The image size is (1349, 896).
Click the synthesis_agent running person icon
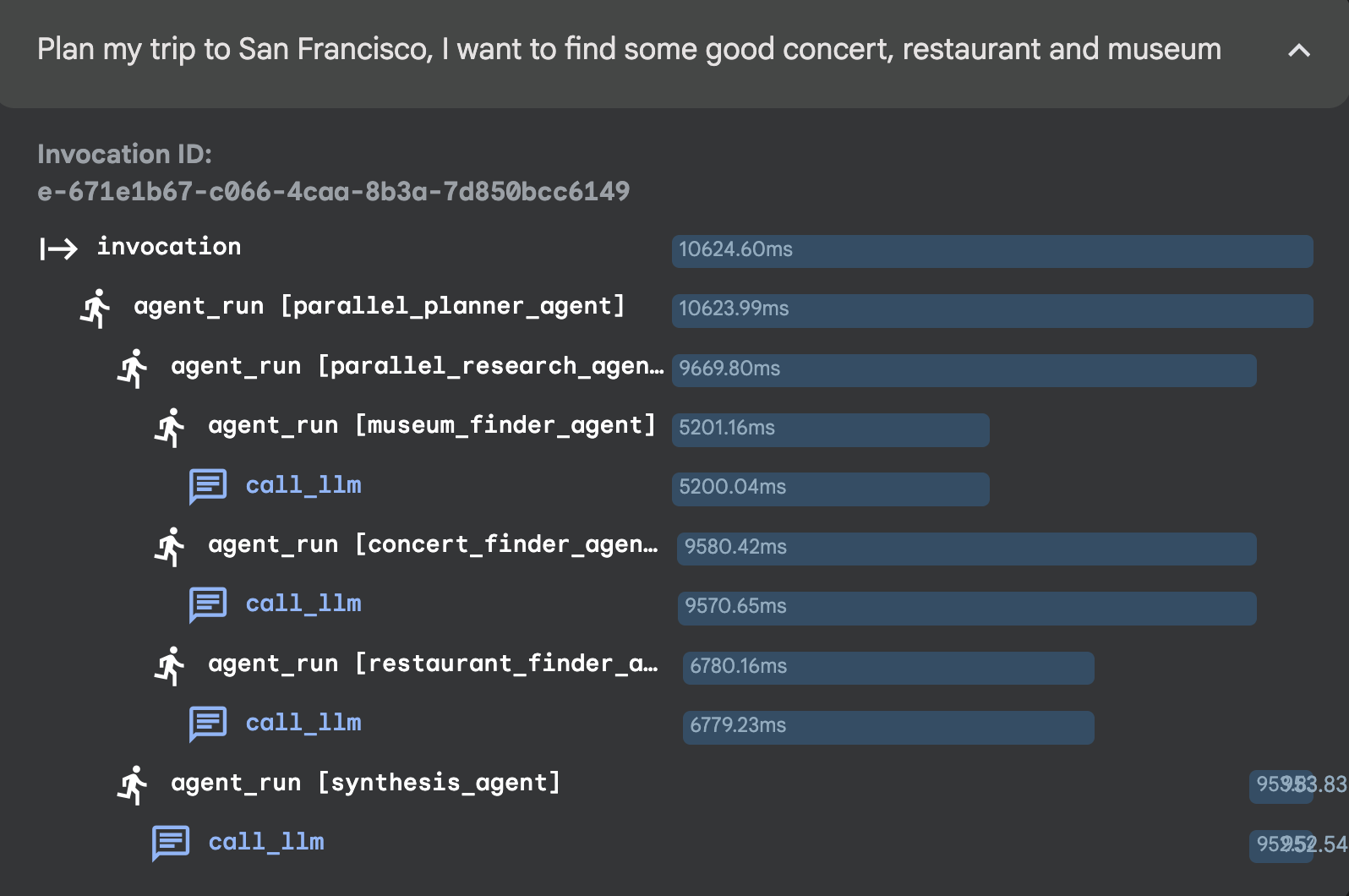133,785
